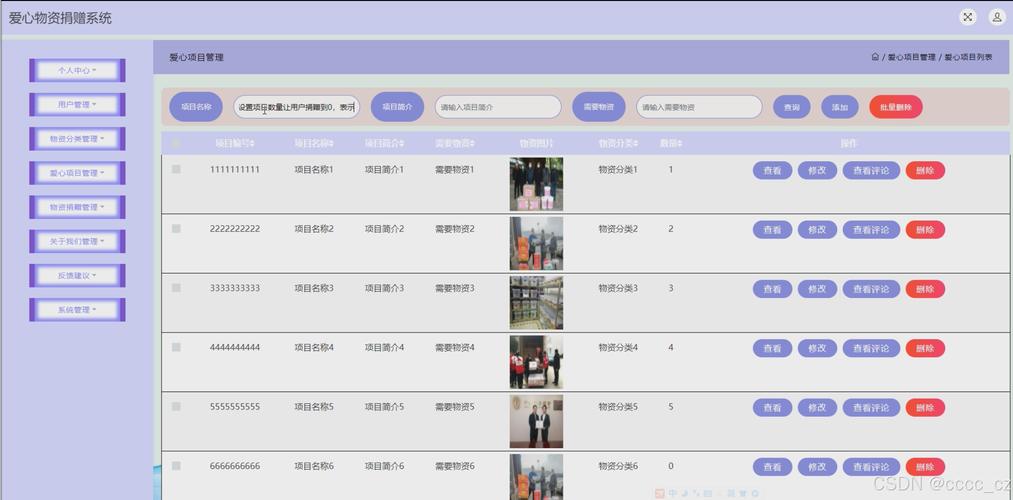Open 查看评论 for 项目名称3 row
The width and height of the screenshot is (1013, 500).
click(x=871, y=289)
